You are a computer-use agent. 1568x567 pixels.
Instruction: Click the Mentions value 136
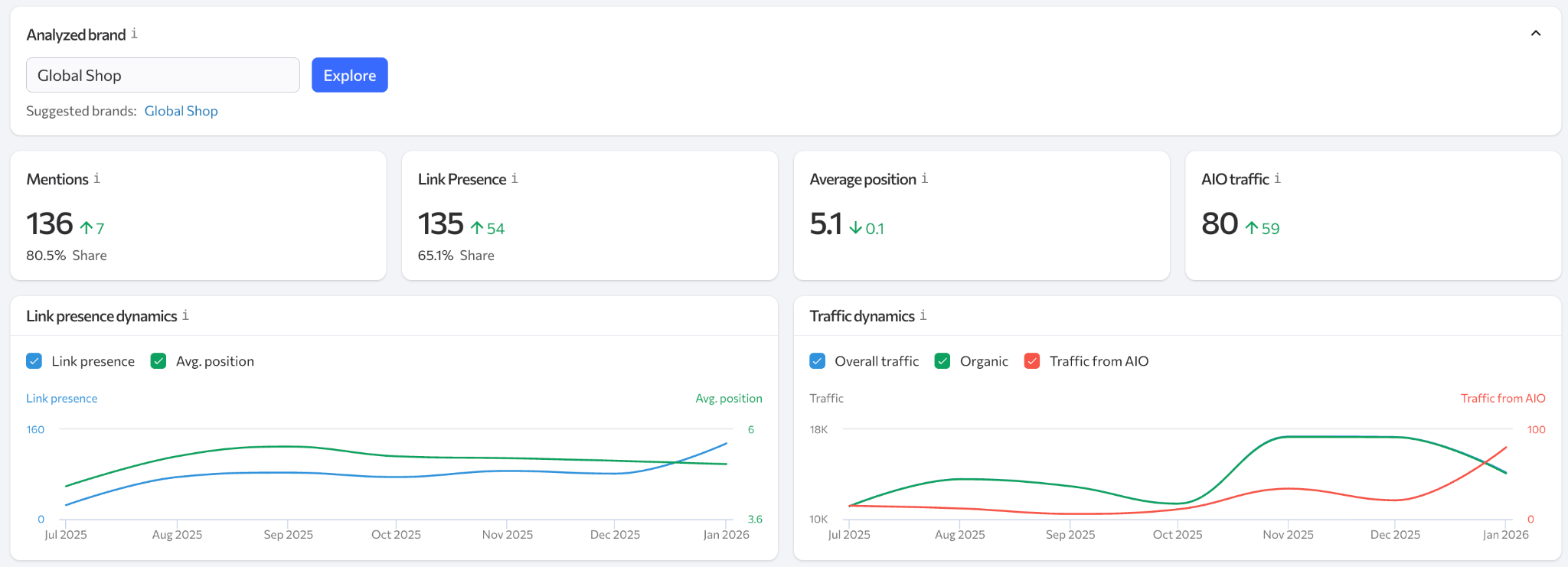[50, 224]
